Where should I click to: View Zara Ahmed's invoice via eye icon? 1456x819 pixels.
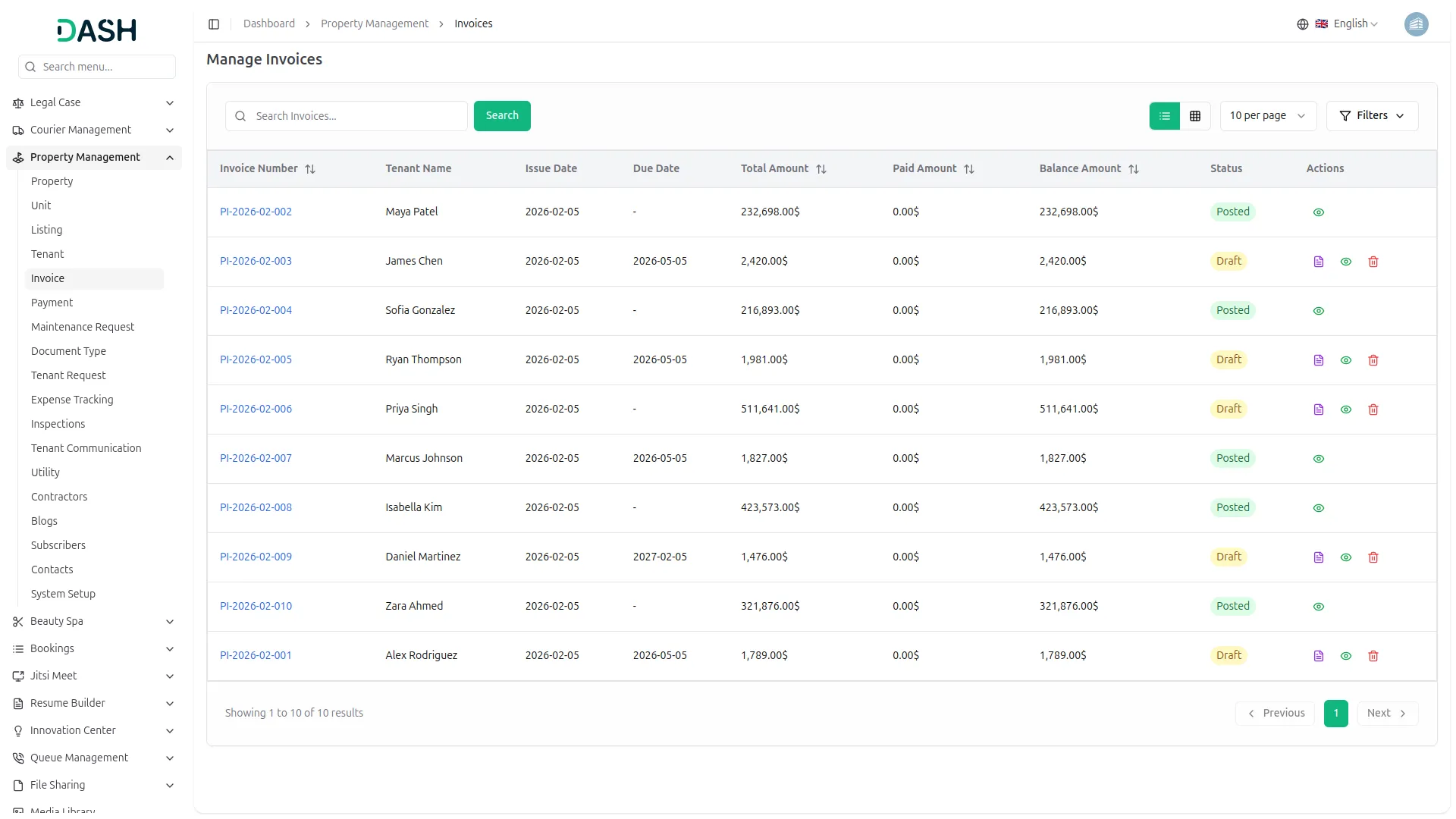1318,607
